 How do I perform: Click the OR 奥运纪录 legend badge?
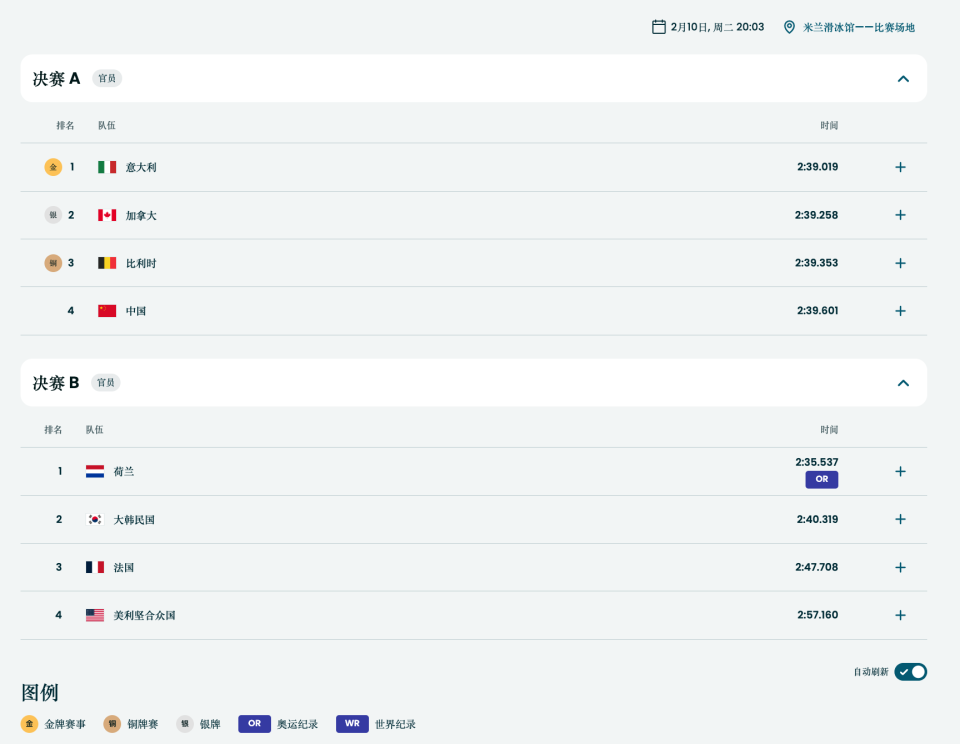click(x=255, y=724)
